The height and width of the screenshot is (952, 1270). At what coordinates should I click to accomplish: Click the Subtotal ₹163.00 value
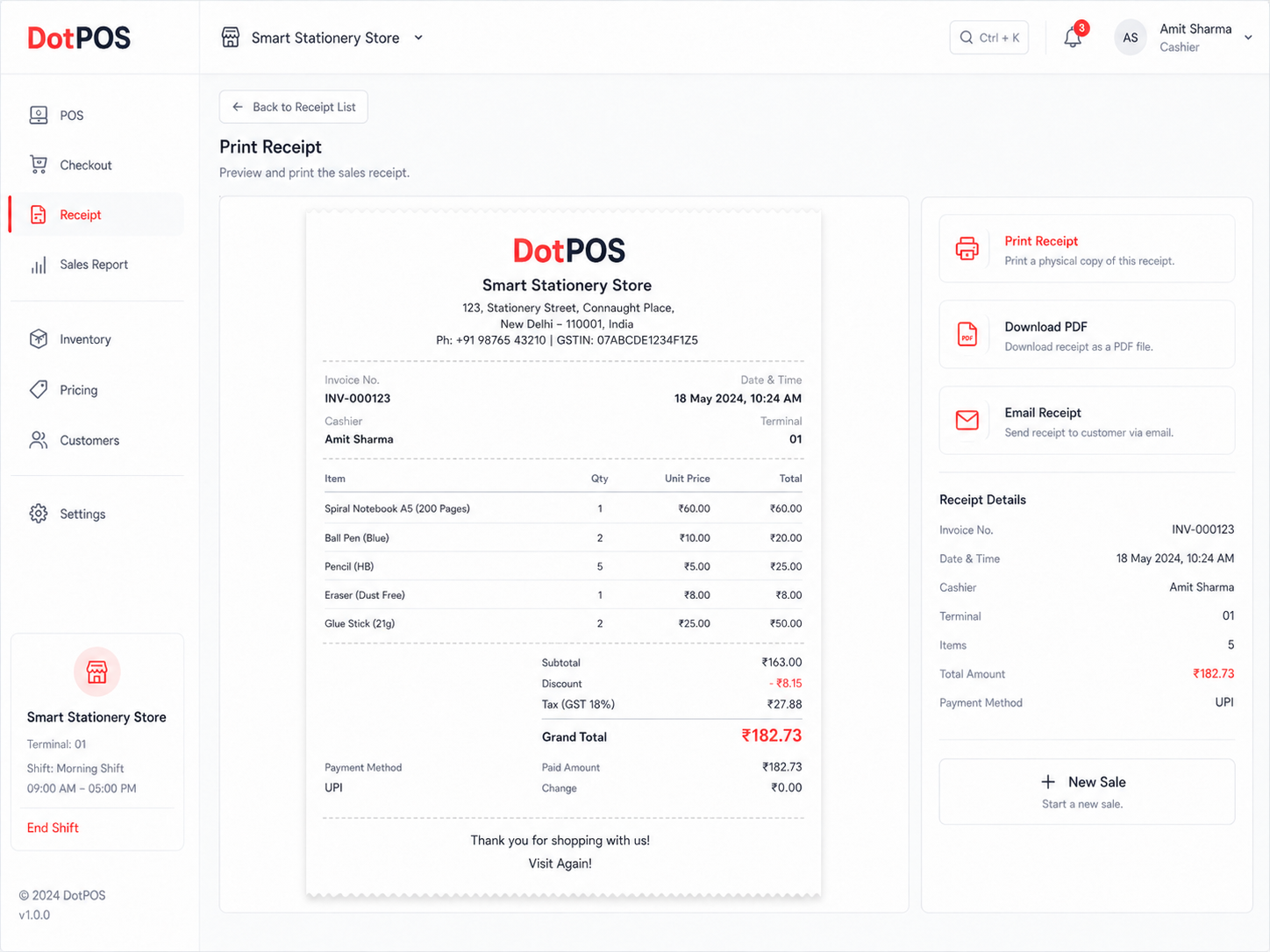coord(781,662)
